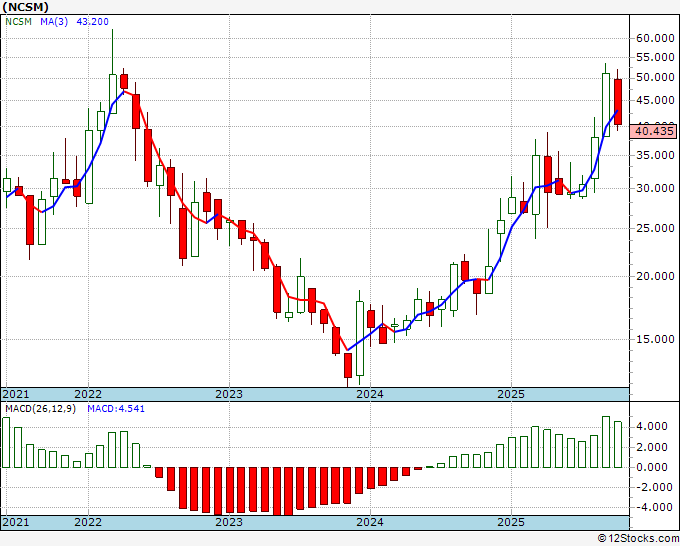680x546 pixels.
Task: Click 2022 on the MACD timeline
Action: 88,522
